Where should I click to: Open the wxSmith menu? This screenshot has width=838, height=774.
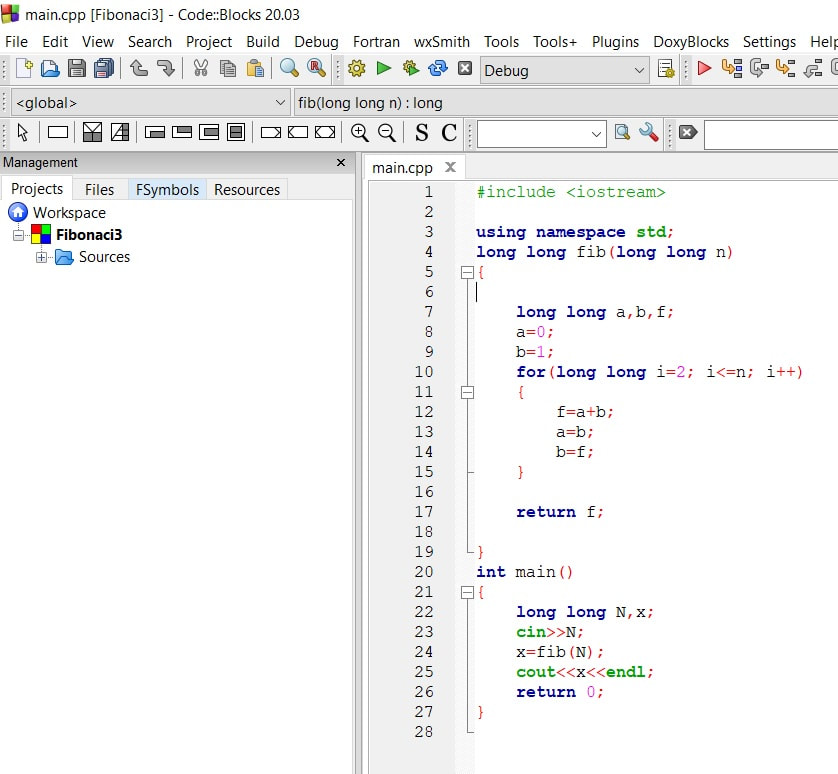(441, 42)
